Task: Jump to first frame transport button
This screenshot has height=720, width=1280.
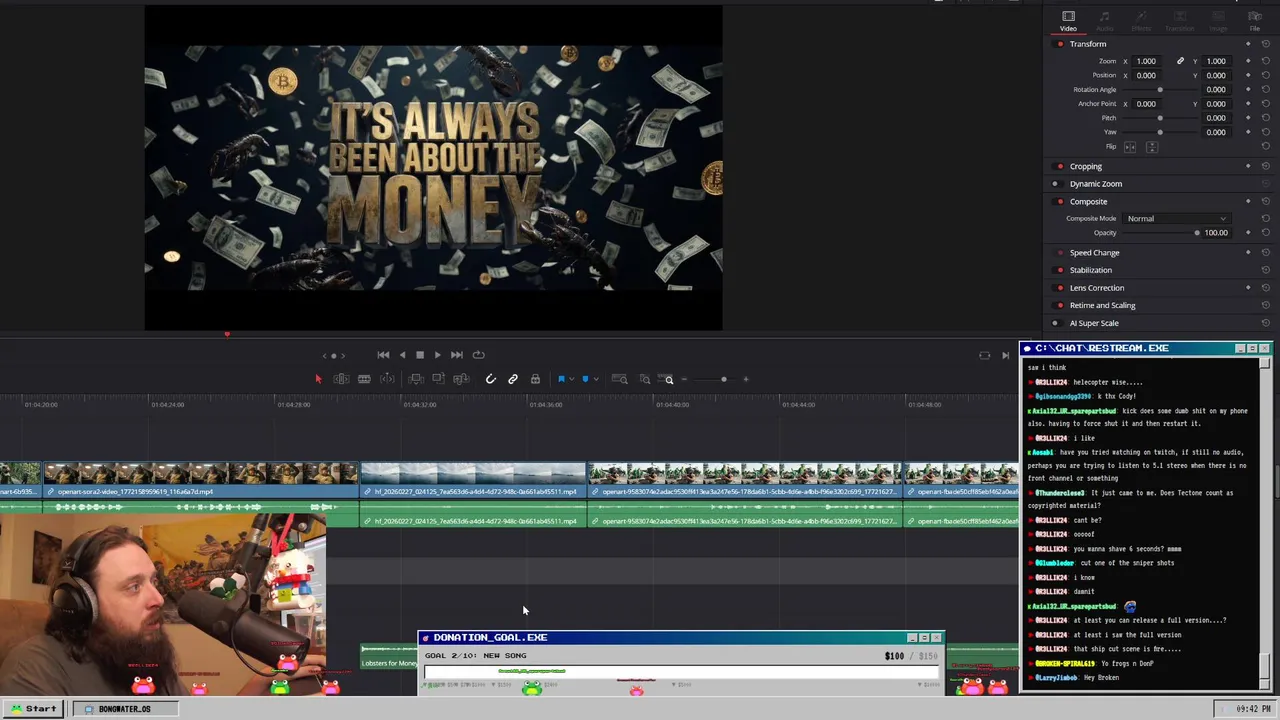Action: pos(383,355)
